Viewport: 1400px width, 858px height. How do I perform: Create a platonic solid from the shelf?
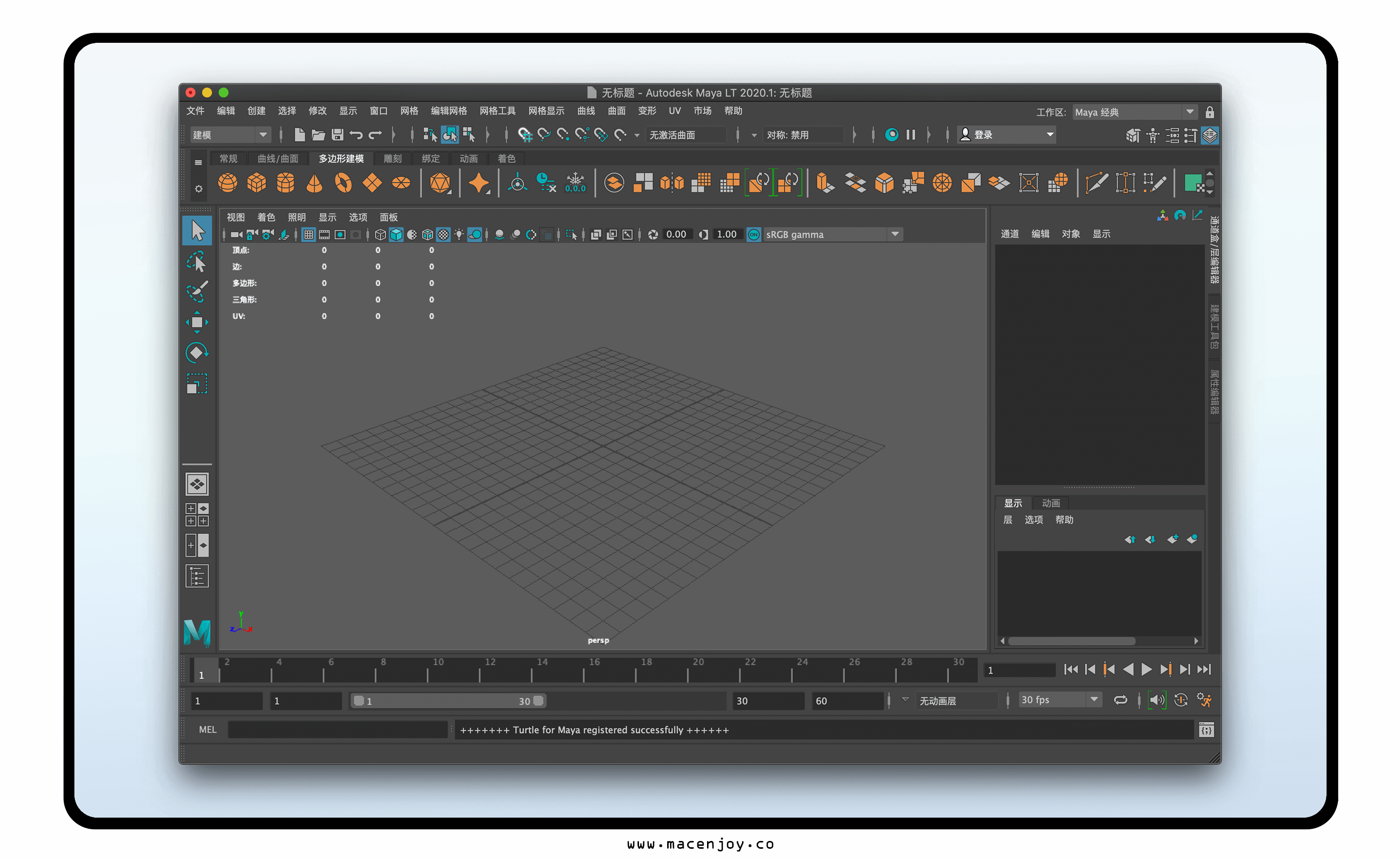440,183
